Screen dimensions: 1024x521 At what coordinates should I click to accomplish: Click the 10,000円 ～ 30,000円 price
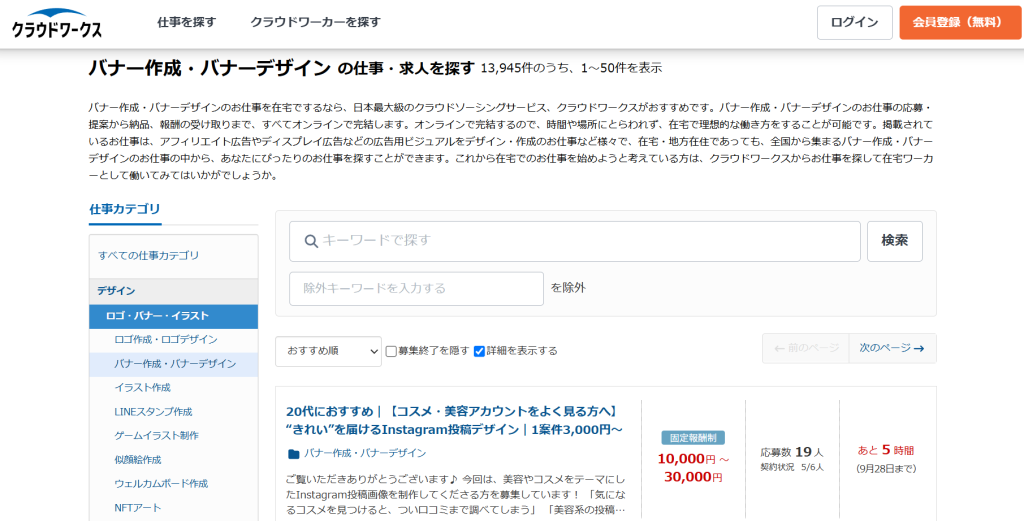[693, 468]
